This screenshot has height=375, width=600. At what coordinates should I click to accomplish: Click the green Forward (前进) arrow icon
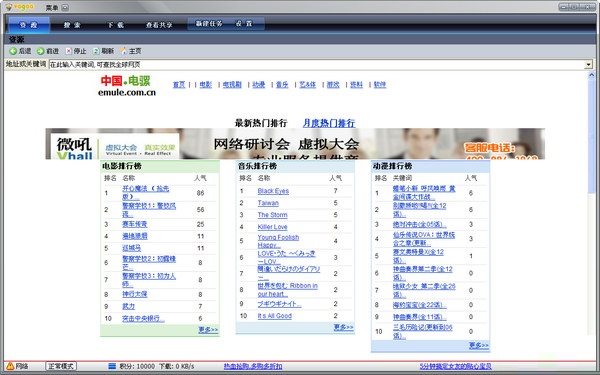click(x=41, y=51)
